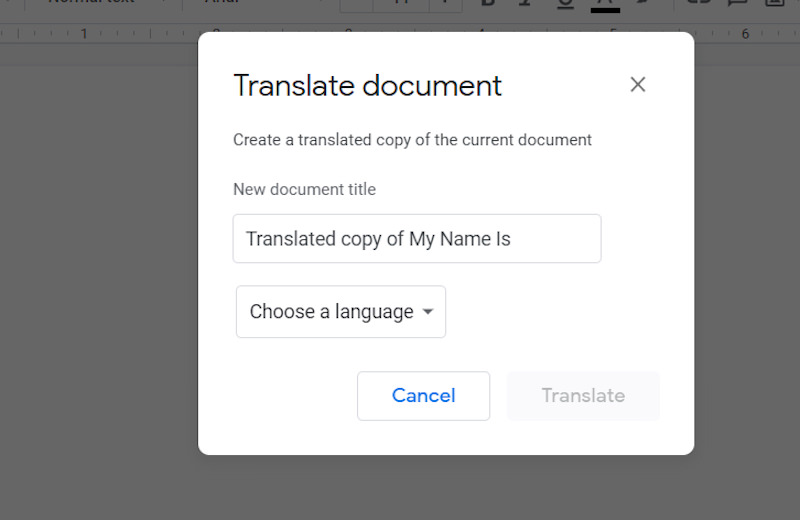The height and width of the screenshot is (520, 800).
Task: Click 'Create a translated copy' description text
Action: click(412, 140)
